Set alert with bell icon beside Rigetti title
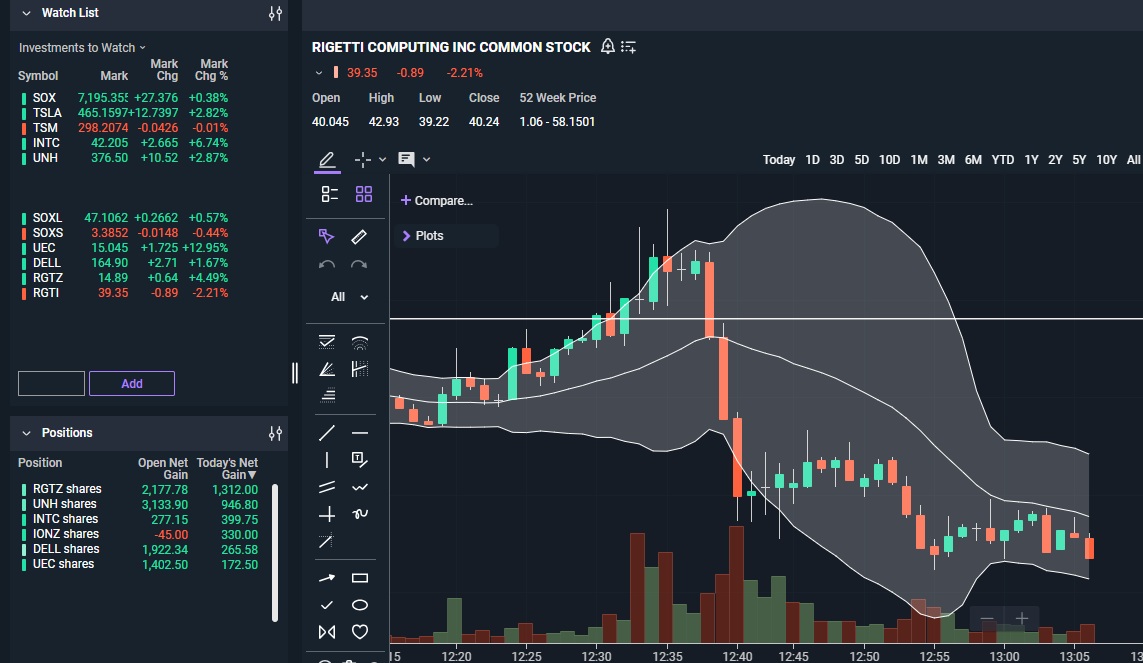 click(607, 47)
